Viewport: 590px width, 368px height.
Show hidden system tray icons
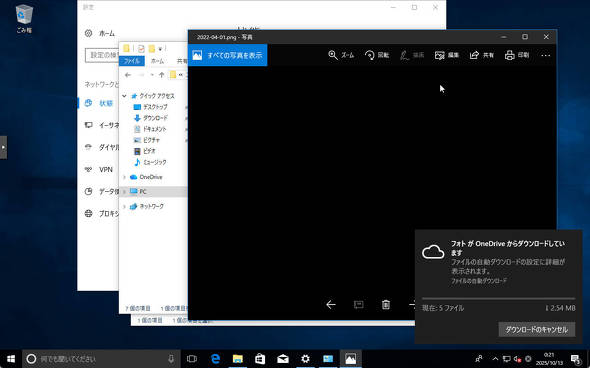click(495, 359)
